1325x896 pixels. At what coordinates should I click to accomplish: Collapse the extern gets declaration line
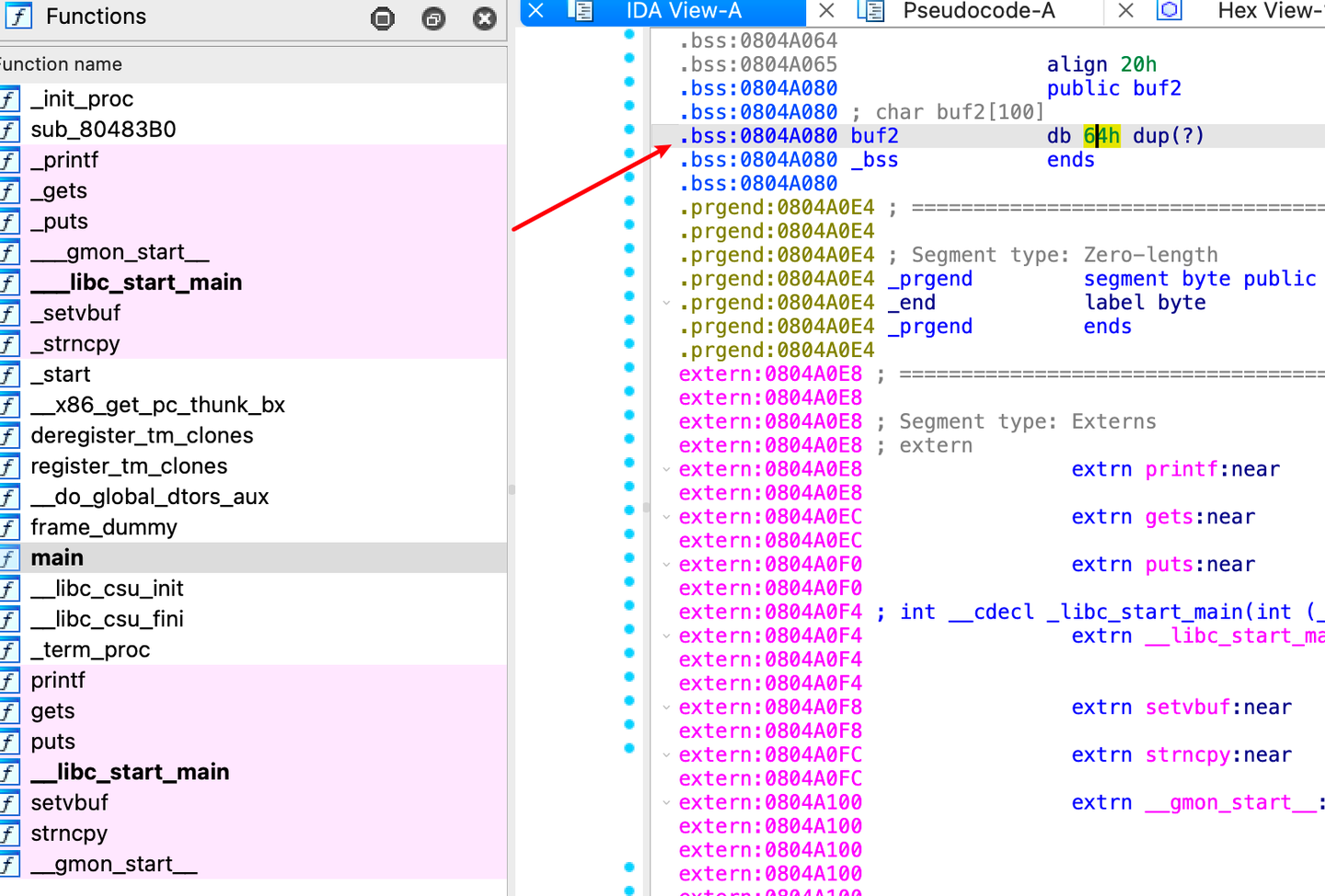666,516
